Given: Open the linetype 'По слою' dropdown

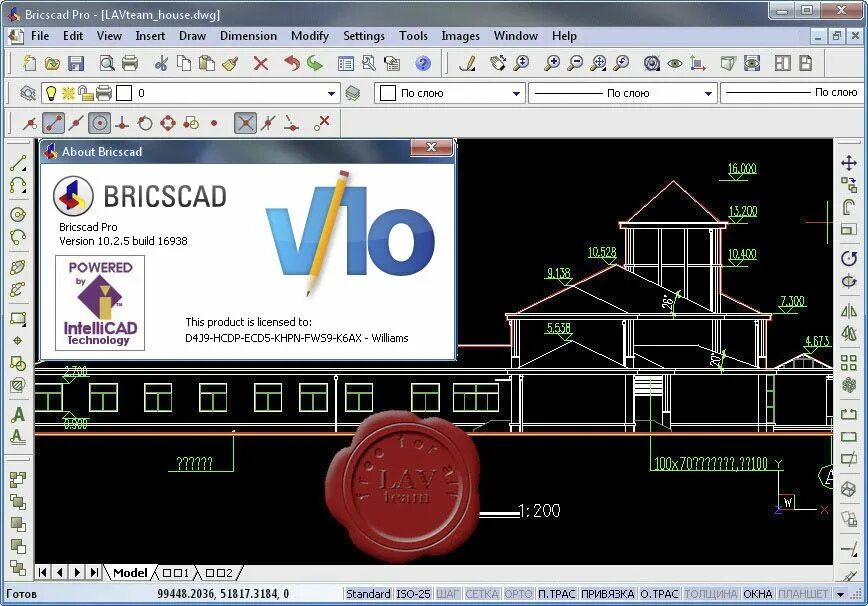Looking at the screenshot, I should (x=708, y=94).
